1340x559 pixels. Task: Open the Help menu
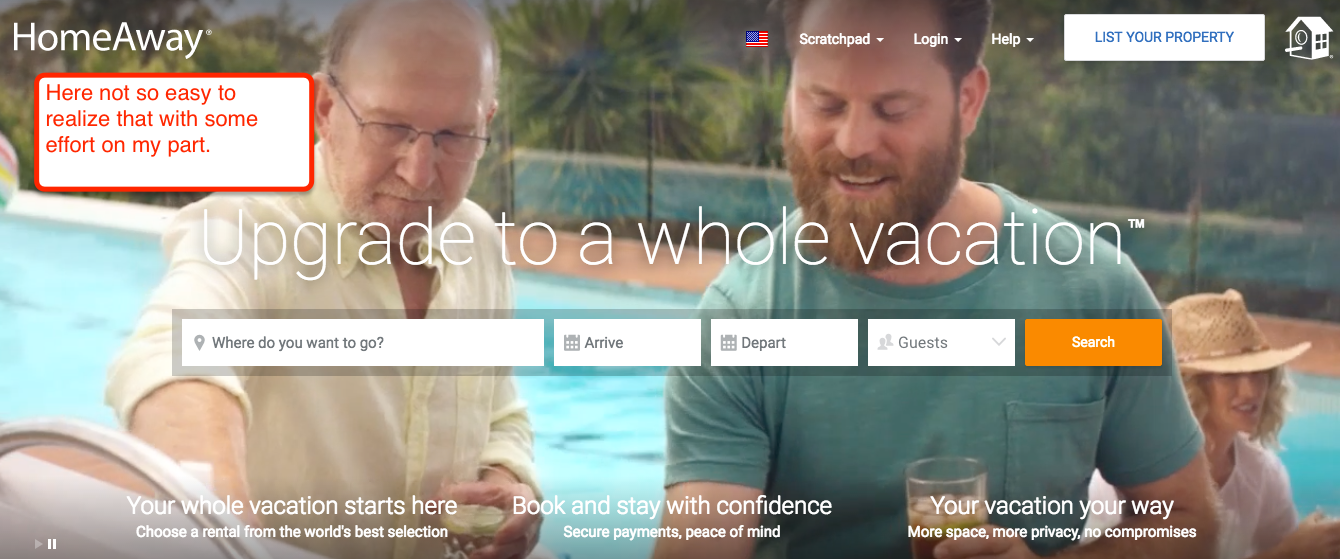coord(1012,39)
